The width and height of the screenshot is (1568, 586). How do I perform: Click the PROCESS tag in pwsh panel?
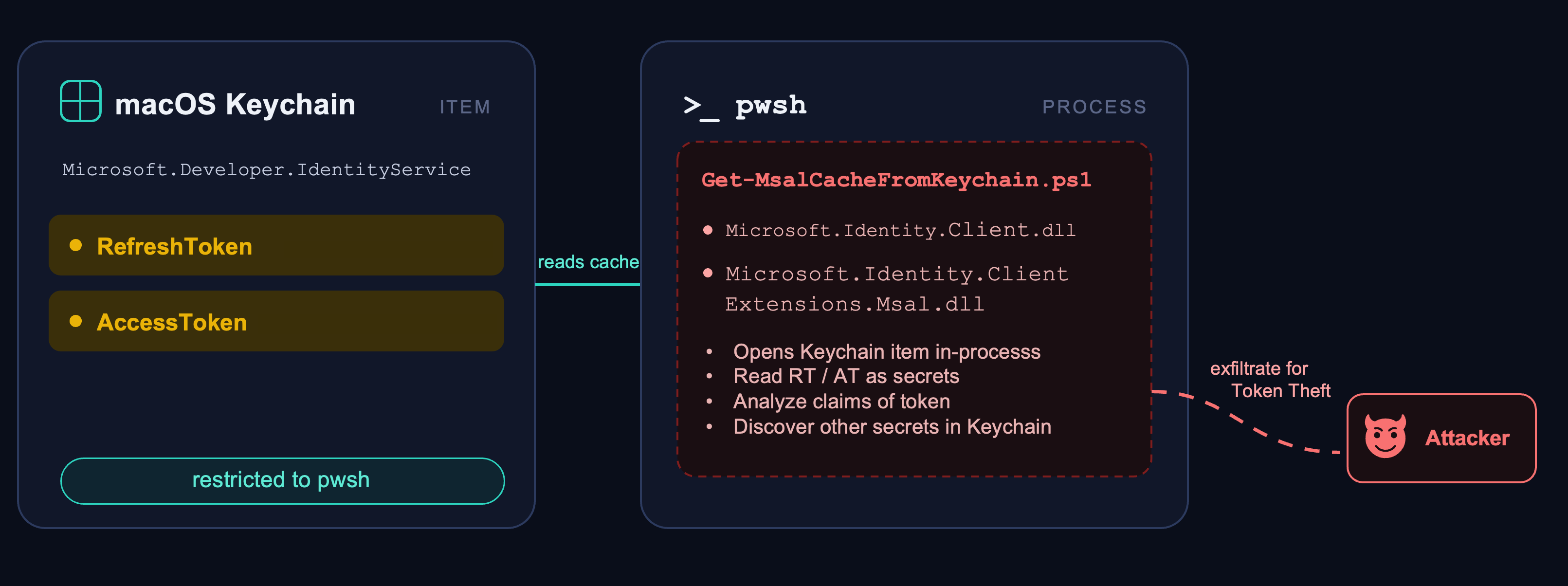(x=1094, y=107)
